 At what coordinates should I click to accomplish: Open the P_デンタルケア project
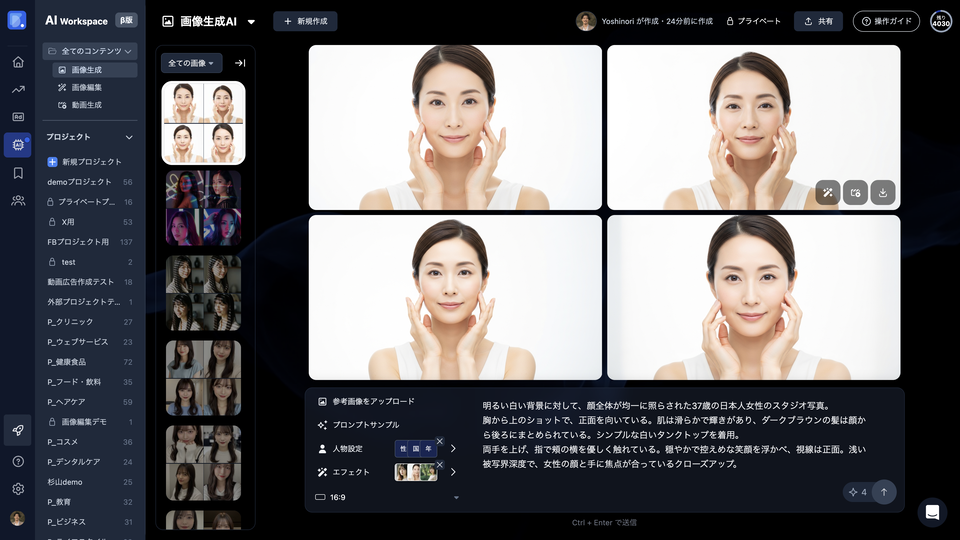90,462
